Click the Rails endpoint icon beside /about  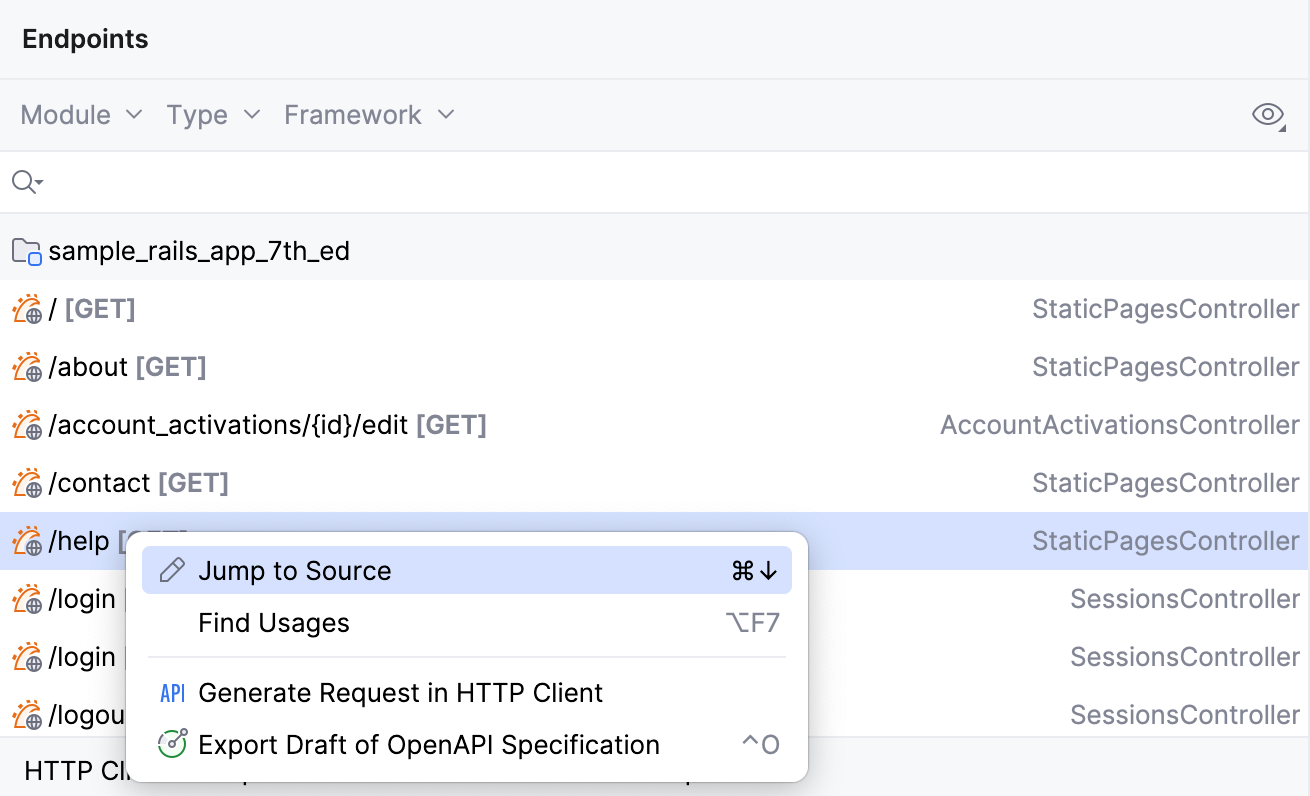[27, 366]
